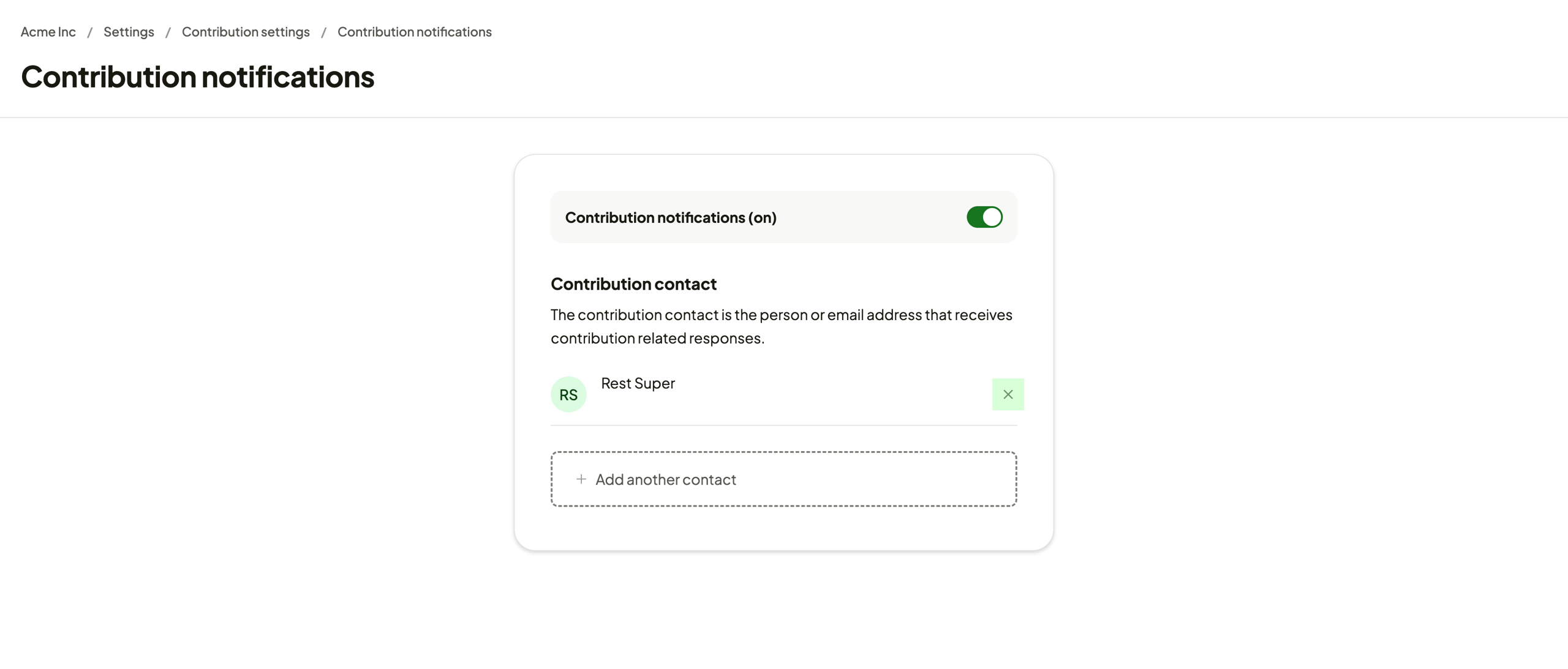Click the dashed Add another contact area

point(783,479)
